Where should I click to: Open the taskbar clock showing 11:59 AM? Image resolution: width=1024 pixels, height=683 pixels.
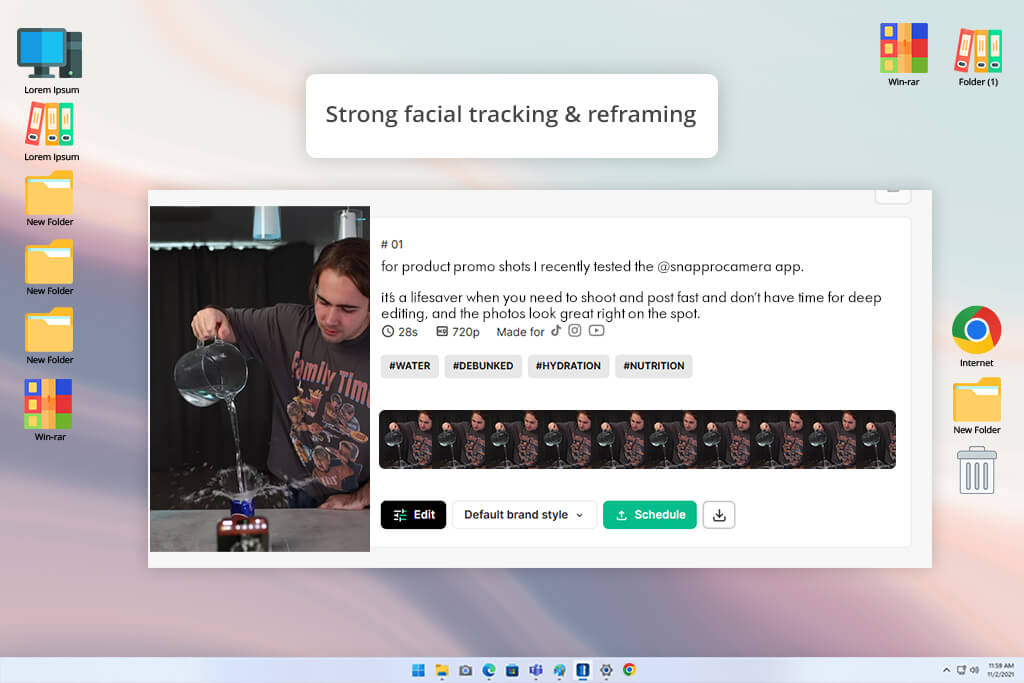click(x=1000, y=670)
